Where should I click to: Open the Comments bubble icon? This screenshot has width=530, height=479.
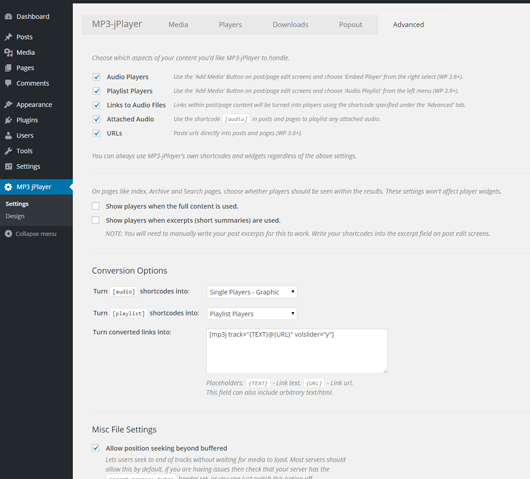(x=8, y=83)
